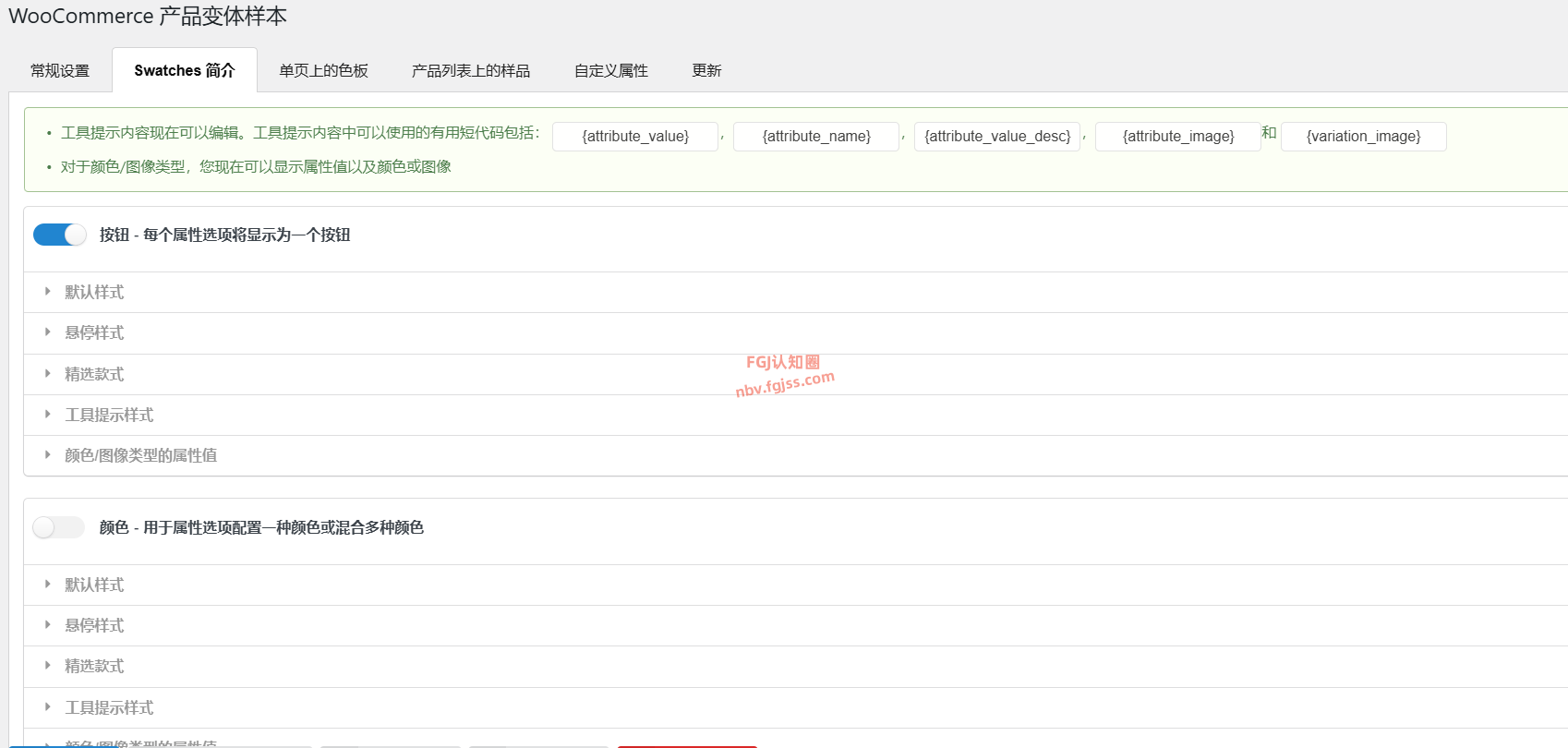Switch to the 常规设置 tab
1568x748 pixels.
click(60, 71)
